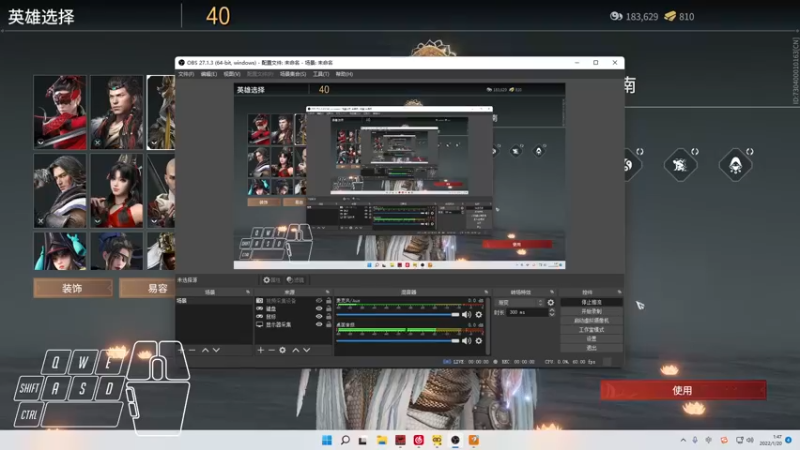Toggle visibility of 显示器采集 source
800x450 pixels.
point(319,324)
